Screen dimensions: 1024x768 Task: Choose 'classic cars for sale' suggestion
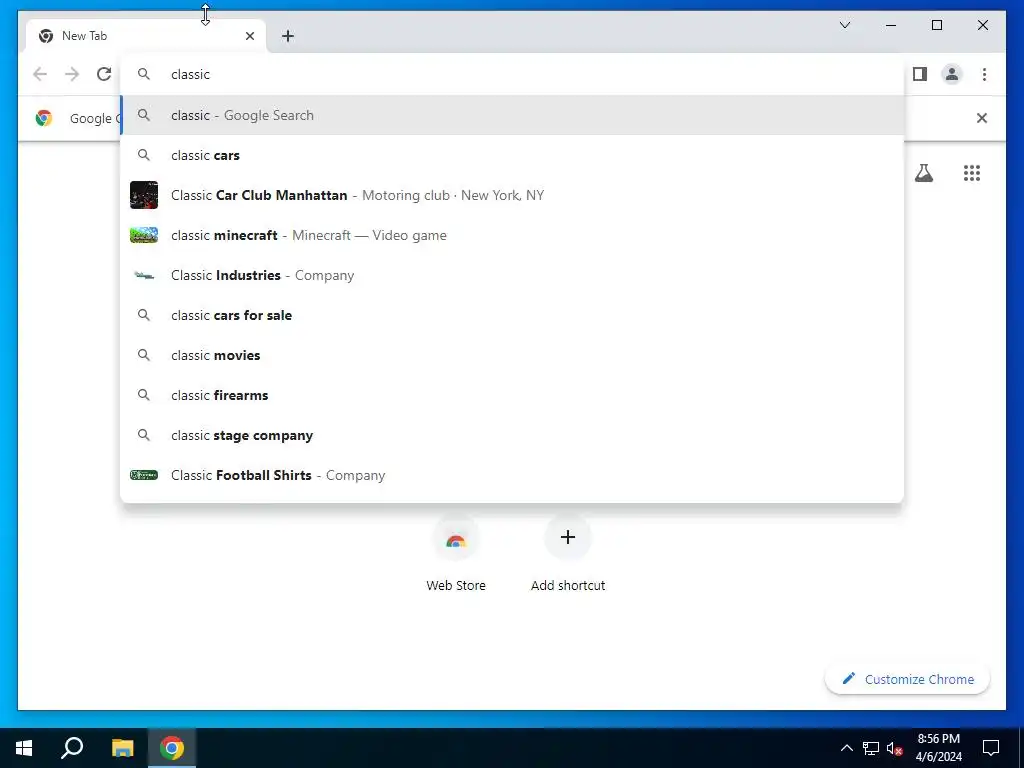[512, 315]
